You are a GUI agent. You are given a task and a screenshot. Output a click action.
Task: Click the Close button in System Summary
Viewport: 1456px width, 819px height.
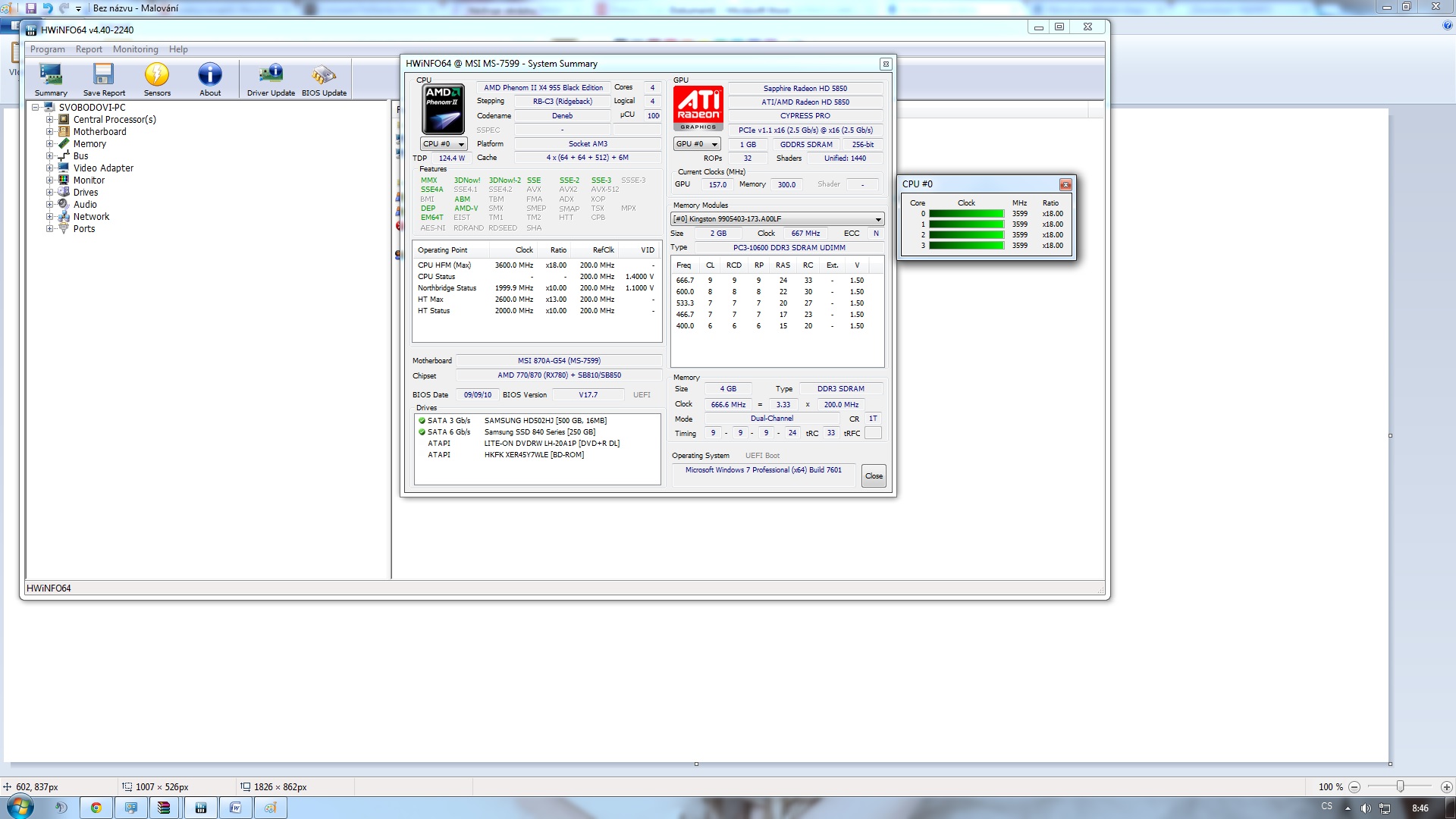pyautogui.click(x=874, y=476)
